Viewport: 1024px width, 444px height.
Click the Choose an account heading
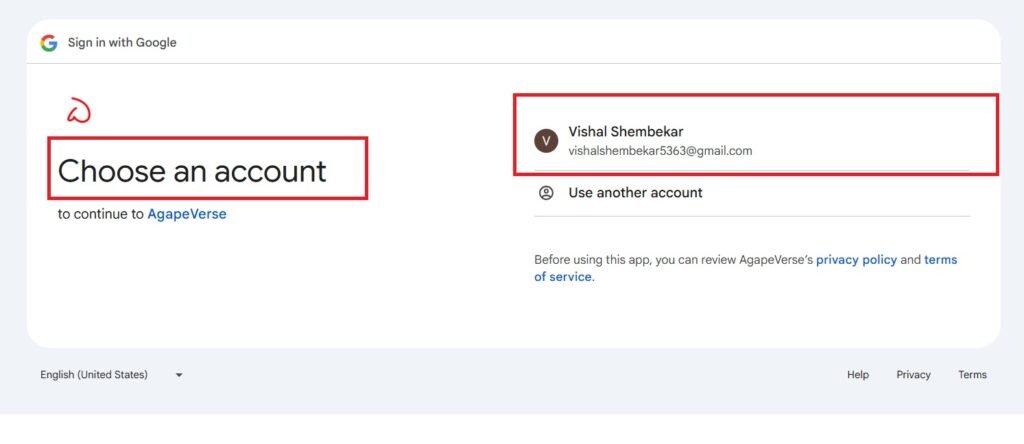[x=192, y=171]
